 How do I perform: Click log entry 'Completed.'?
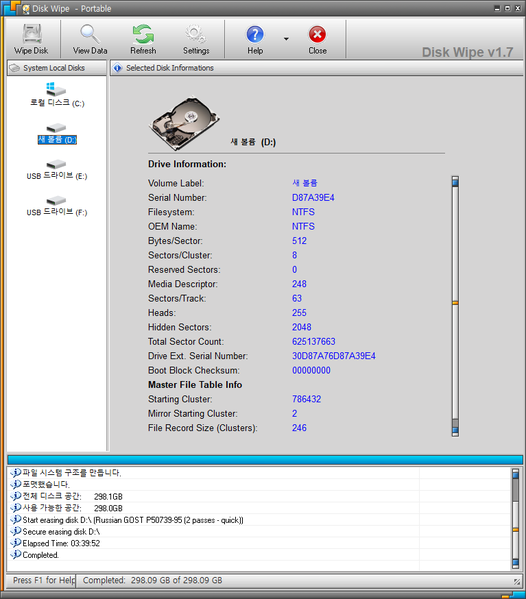coord(40,555)
